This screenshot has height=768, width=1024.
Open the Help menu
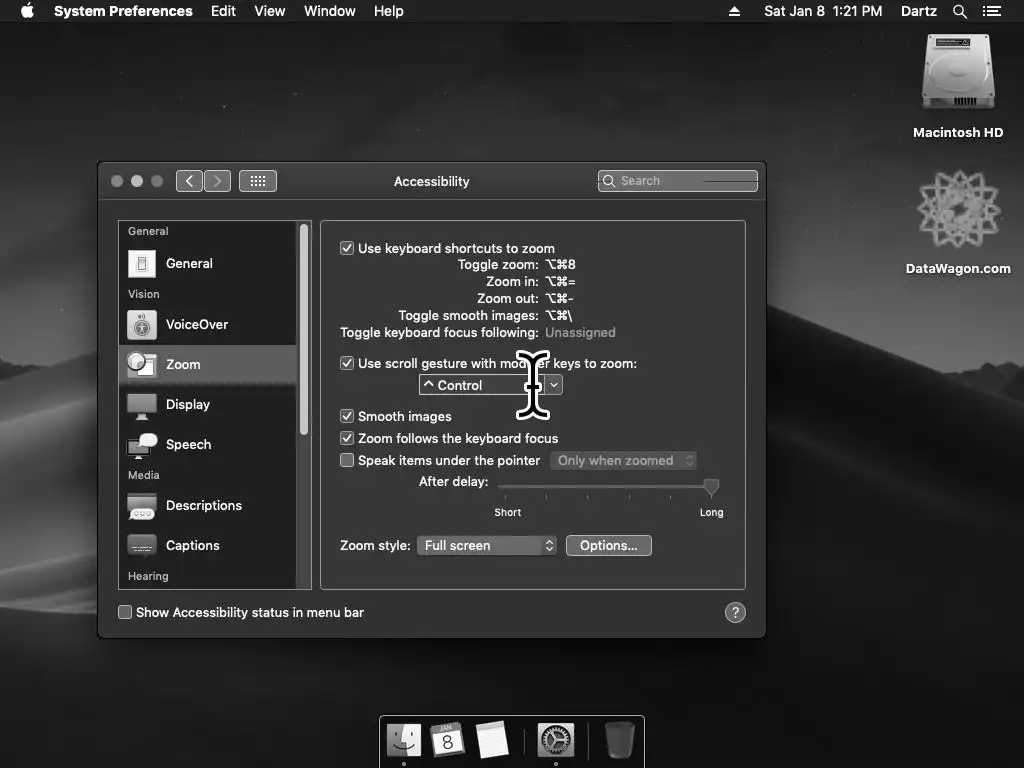click(x=389, y=11)
